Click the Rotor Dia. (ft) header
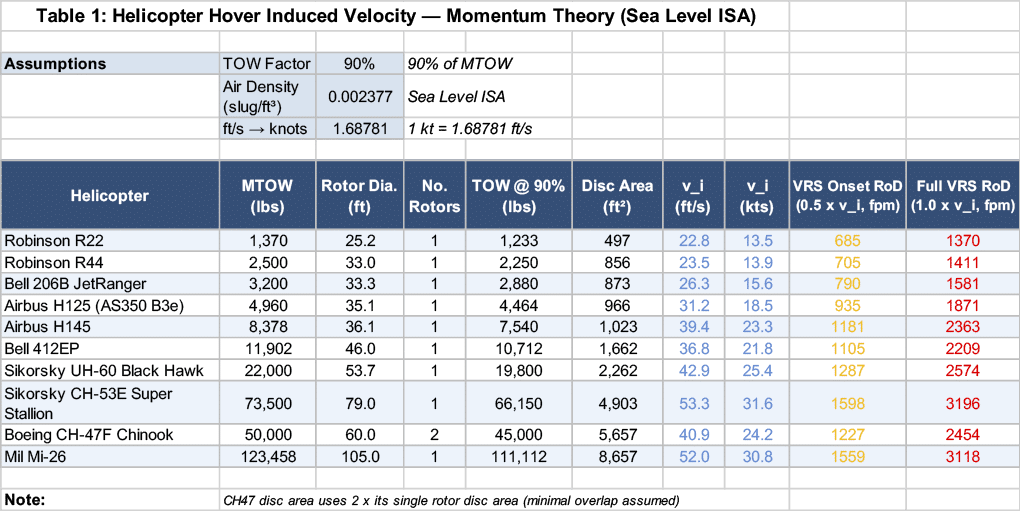 (360, 195)
